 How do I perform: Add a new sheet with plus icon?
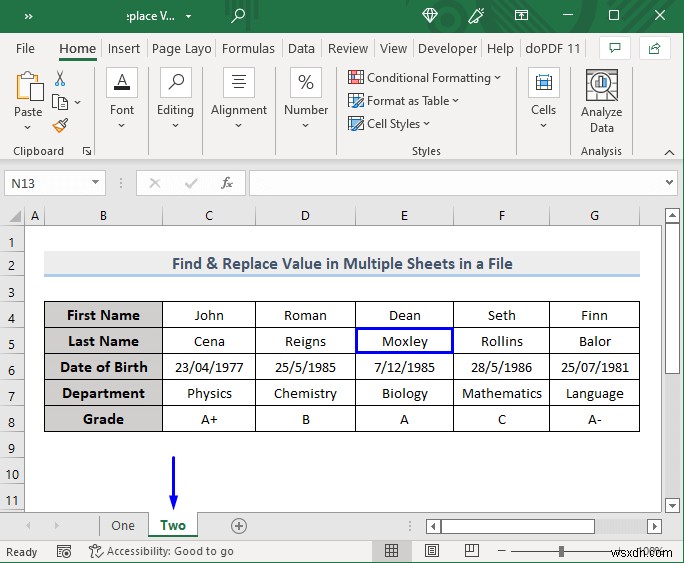pyautogui.click(x=239, y=525)
